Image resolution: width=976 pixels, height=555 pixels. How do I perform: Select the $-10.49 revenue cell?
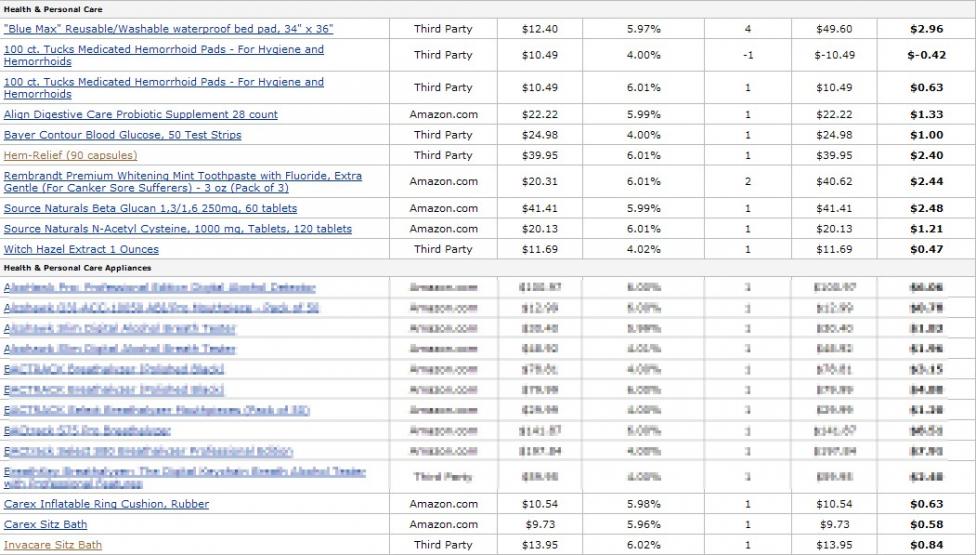(834, 55)
